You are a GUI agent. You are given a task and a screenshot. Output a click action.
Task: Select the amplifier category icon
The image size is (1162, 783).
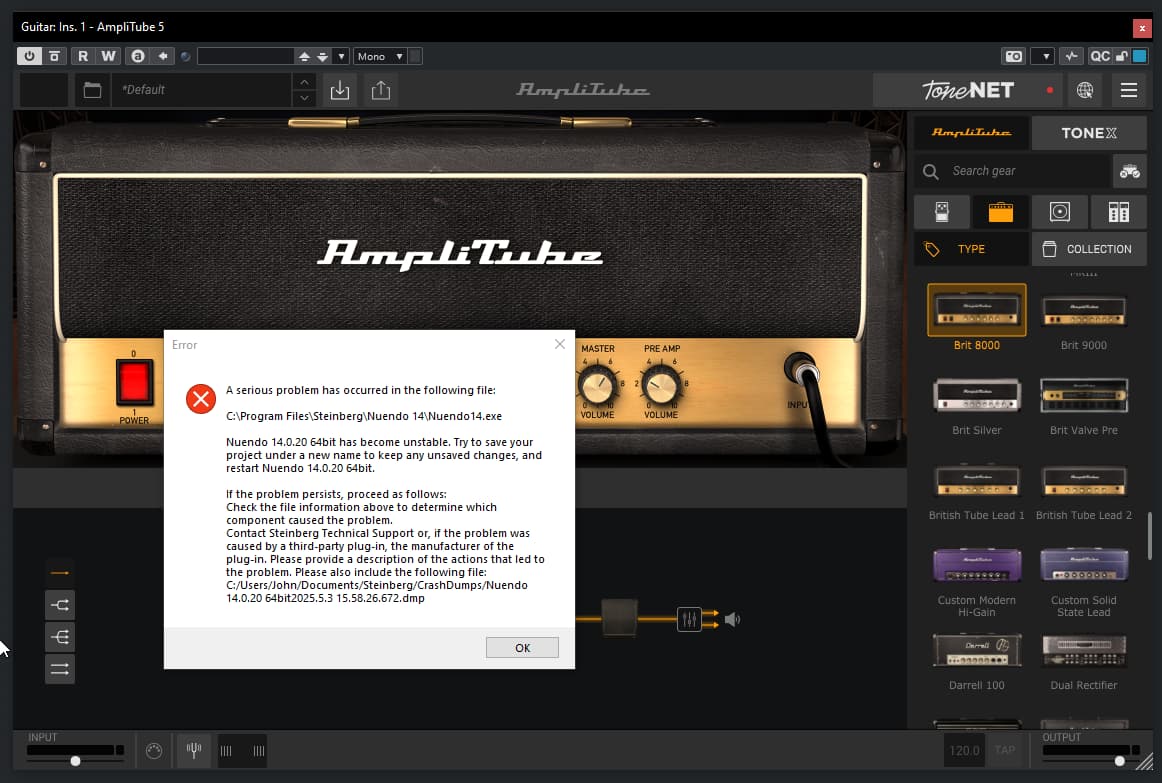coord(1000,212)
